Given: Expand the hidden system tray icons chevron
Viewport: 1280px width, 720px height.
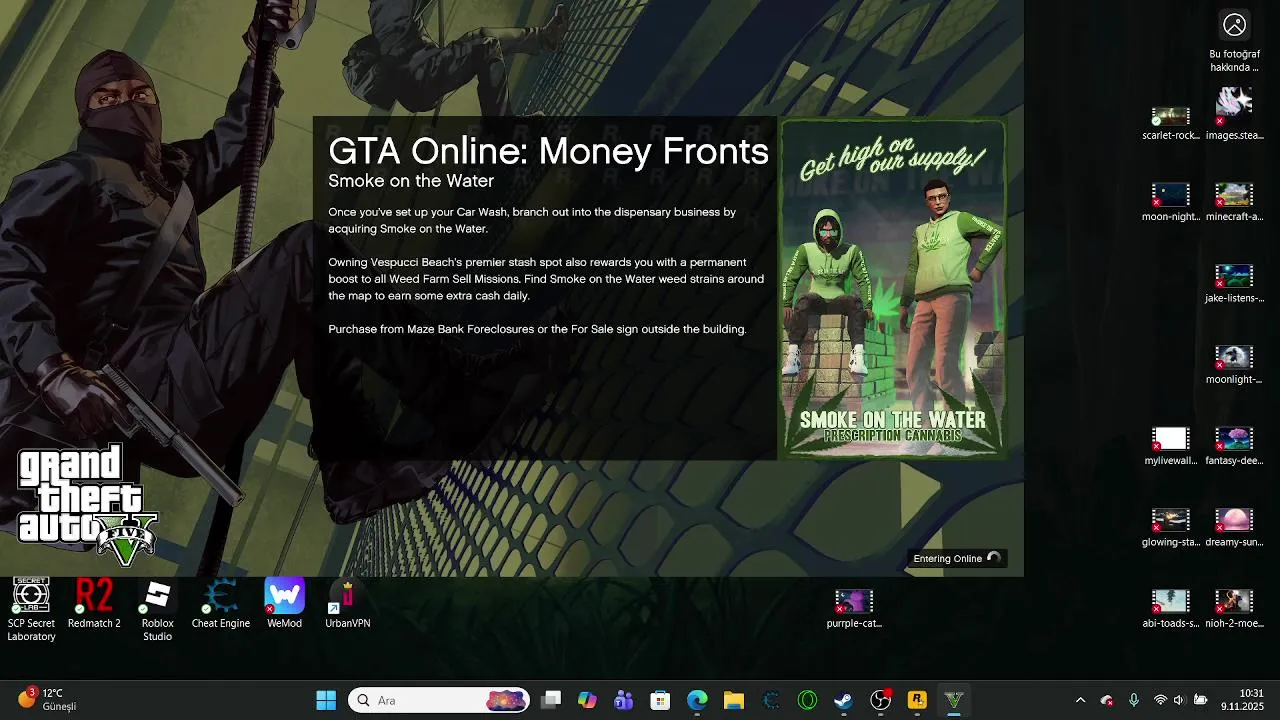Looking at the screenshot, I should pos(1080,700).
